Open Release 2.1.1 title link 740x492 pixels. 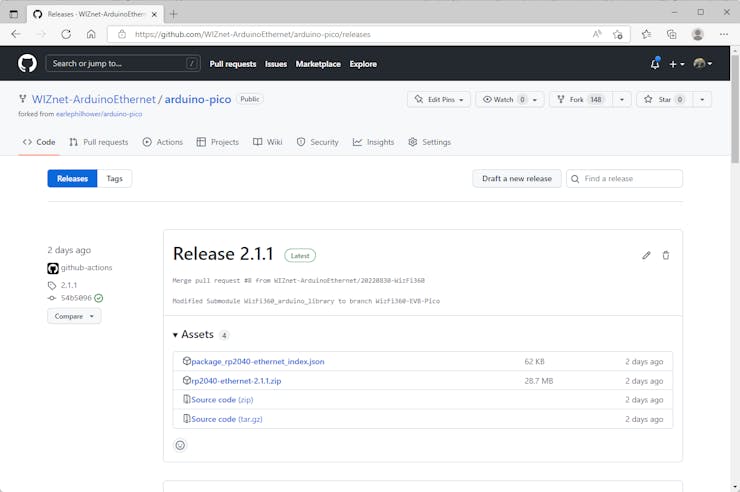(223, 254)
